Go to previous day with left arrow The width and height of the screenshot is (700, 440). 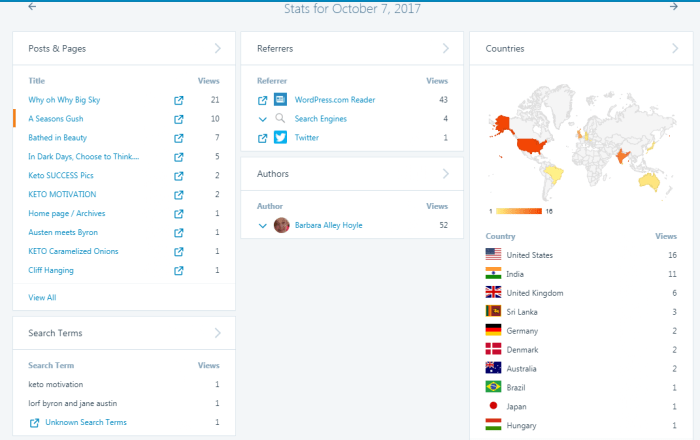pos(32,7)
